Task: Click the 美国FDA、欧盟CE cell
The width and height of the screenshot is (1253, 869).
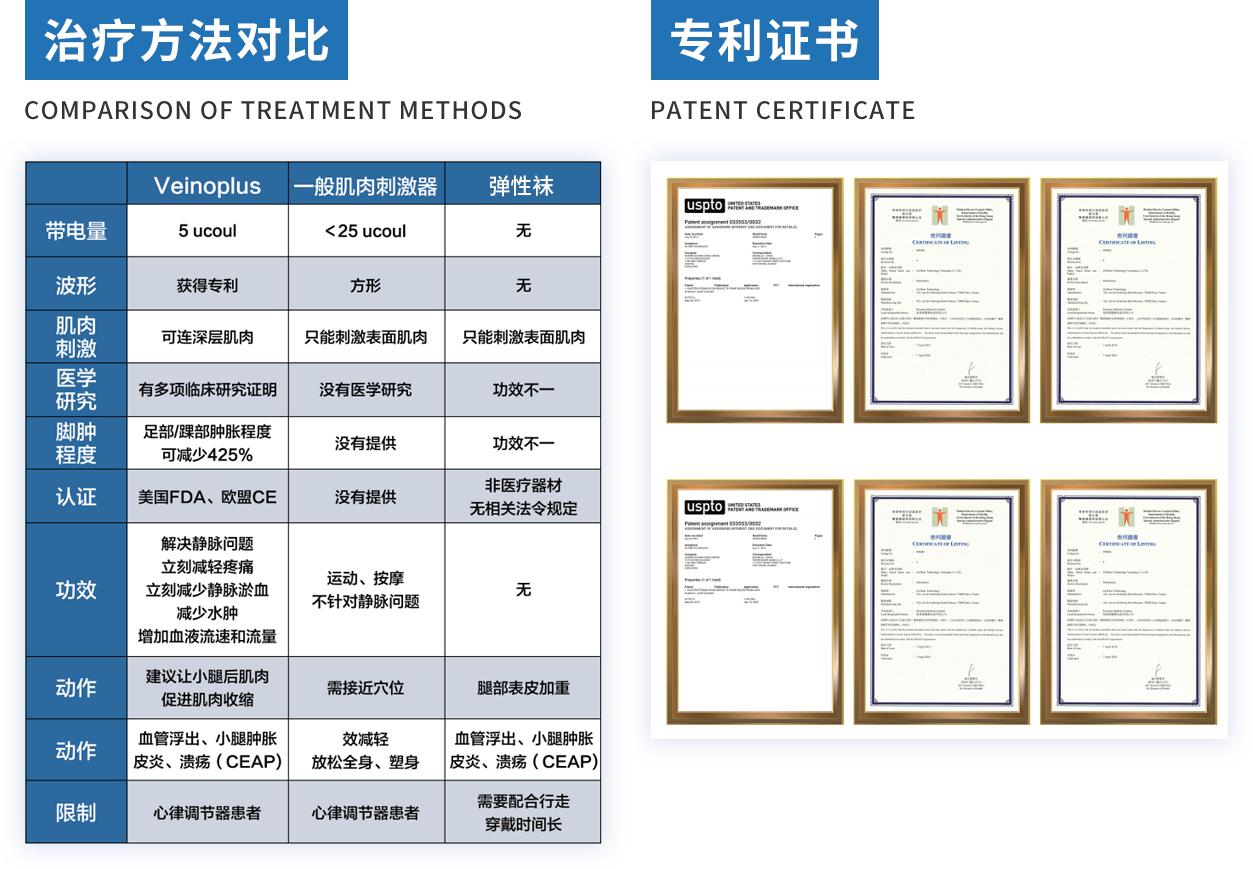Action: tap(207, 497)
